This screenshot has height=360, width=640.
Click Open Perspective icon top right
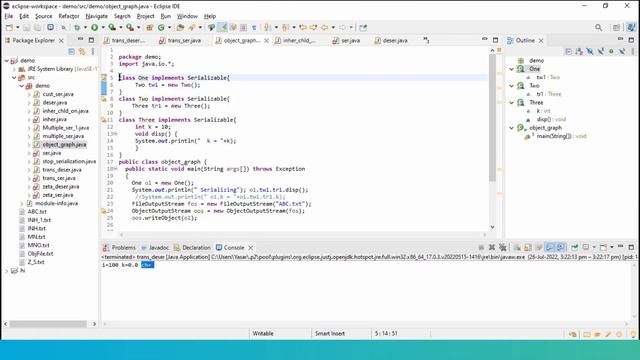tap(616, 27)
